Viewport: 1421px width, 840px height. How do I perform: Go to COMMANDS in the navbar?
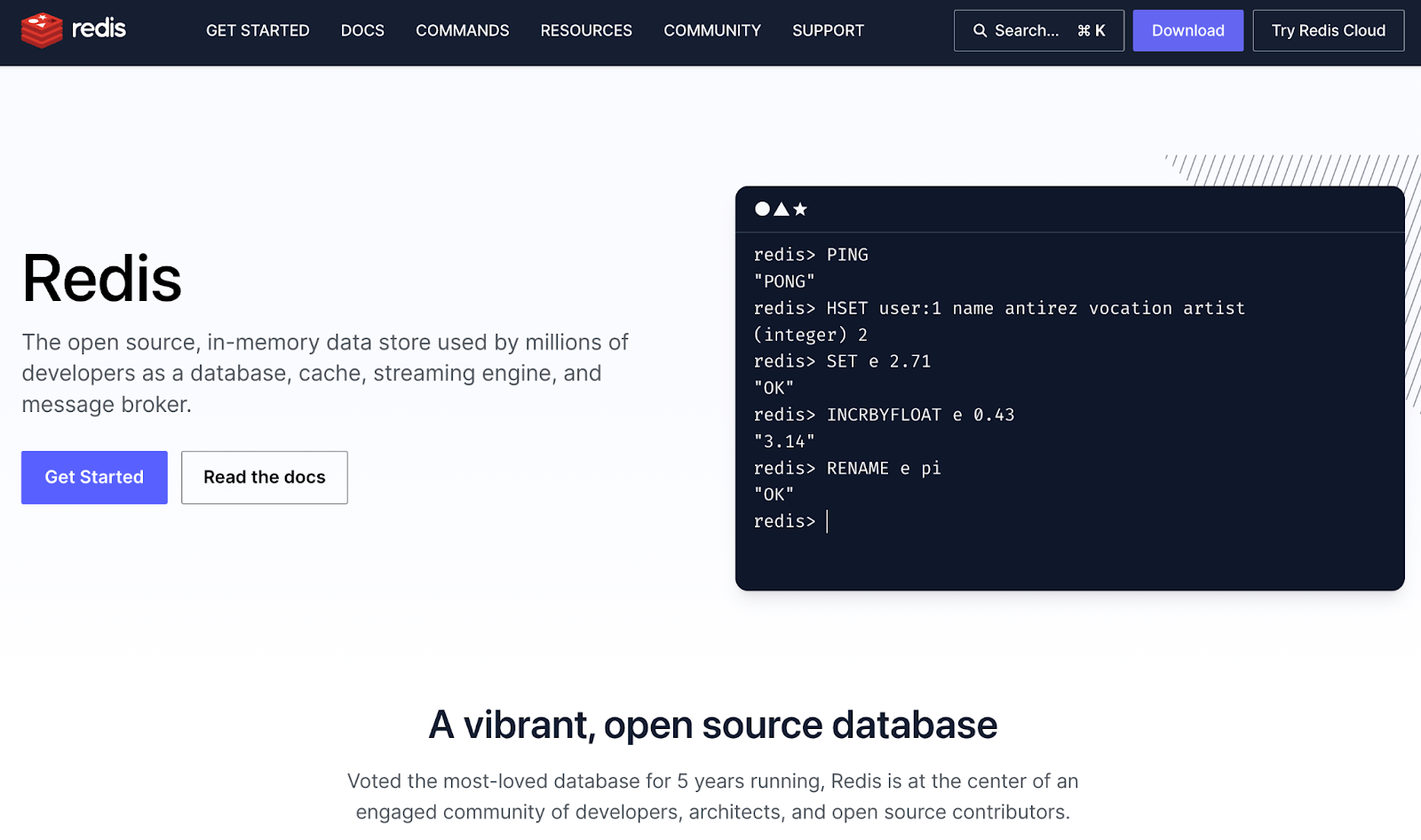463,31
